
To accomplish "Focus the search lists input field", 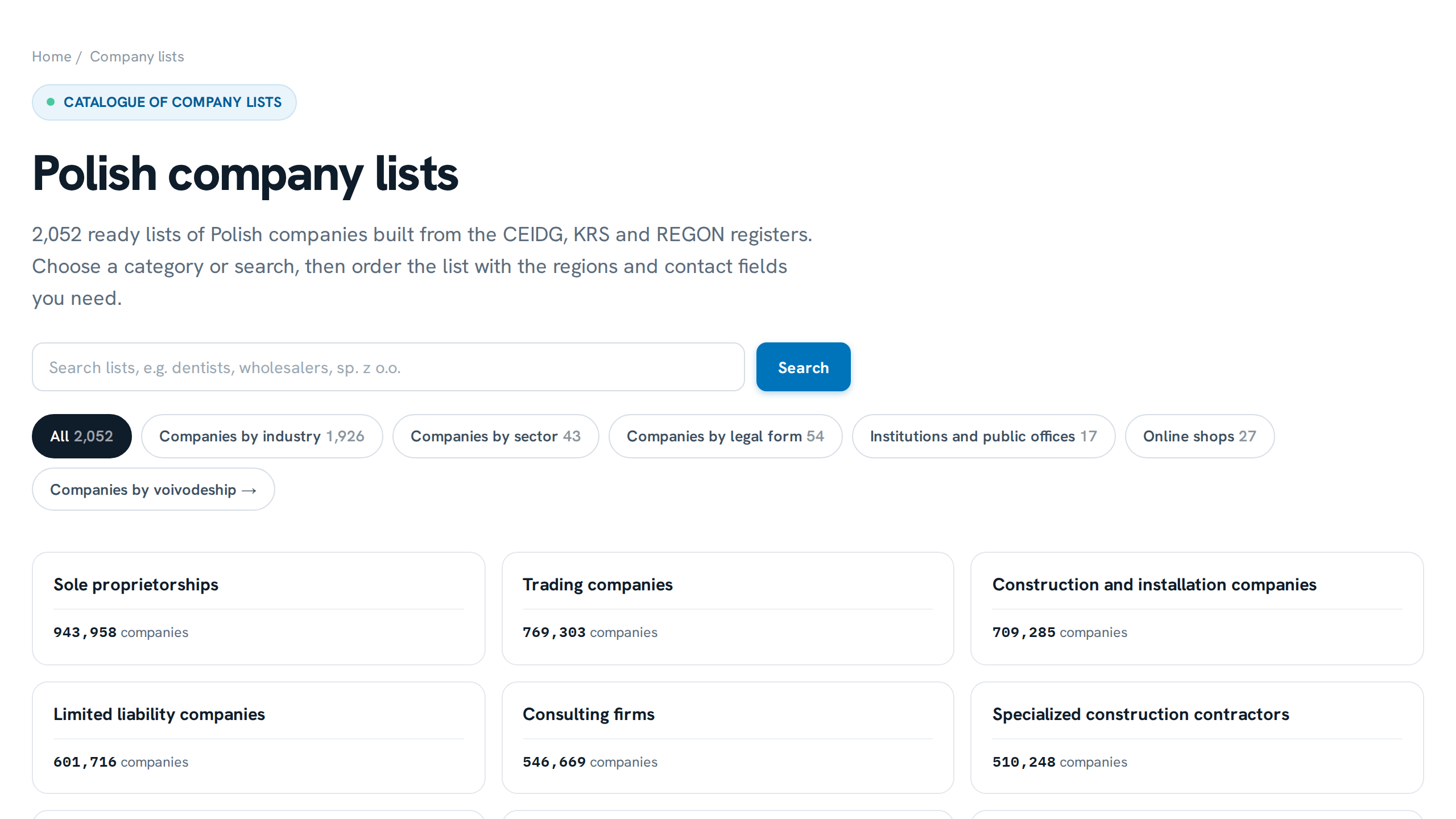I will pos(388,367).
